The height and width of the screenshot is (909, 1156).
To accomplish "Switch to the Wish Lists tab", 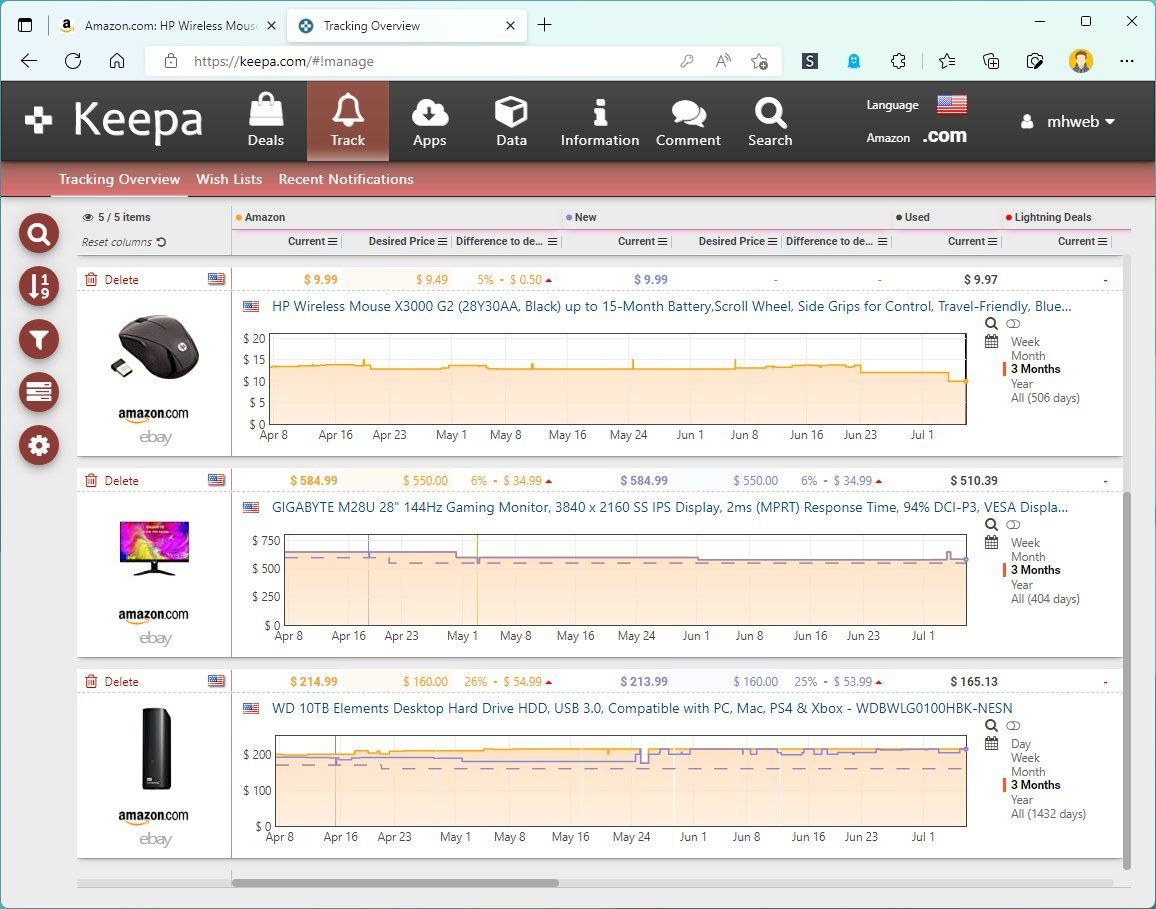I will point(229,179).
